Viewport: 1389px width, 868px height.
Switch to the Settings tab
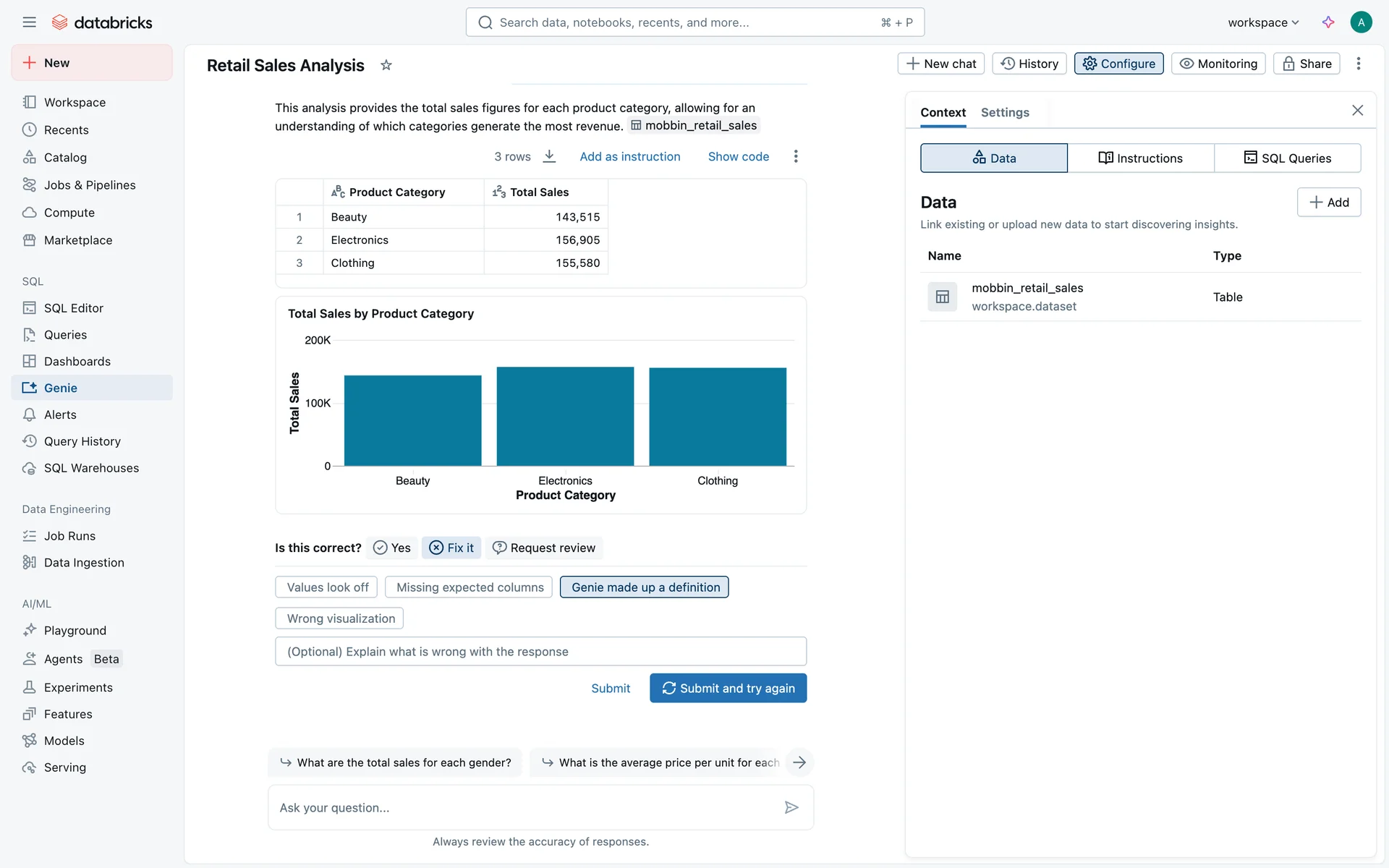1005,112
